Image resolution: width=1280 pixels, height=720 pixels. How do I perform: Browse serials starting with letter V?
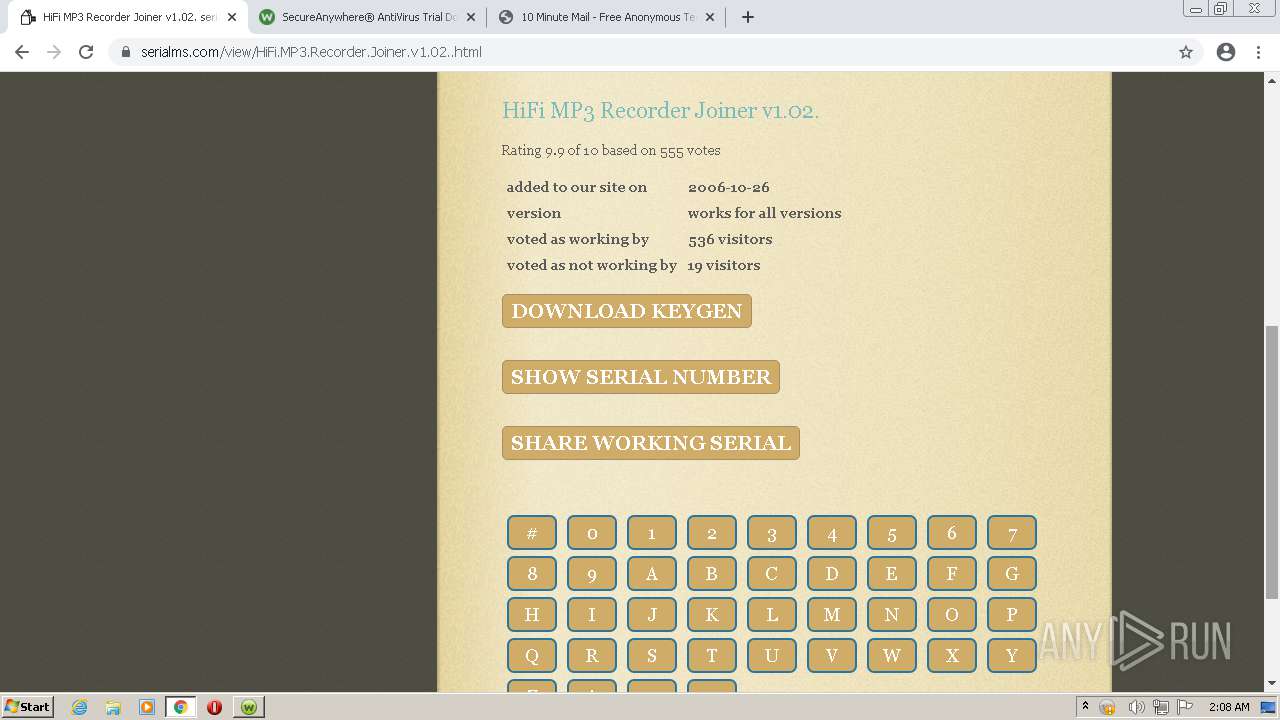(x=832, y=656)
